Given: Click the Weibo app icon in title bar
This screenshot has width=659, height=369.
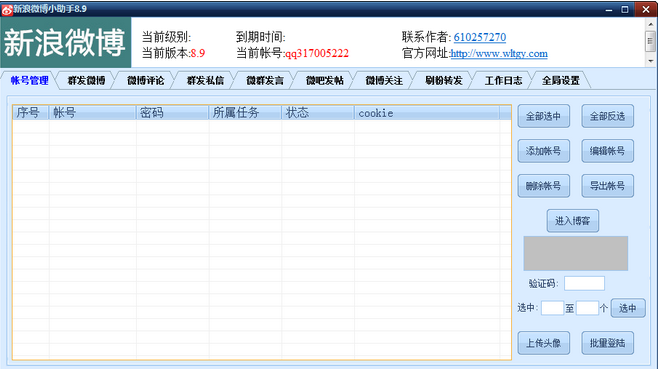Looking at the screenshot, I should (x=7, y=9).
